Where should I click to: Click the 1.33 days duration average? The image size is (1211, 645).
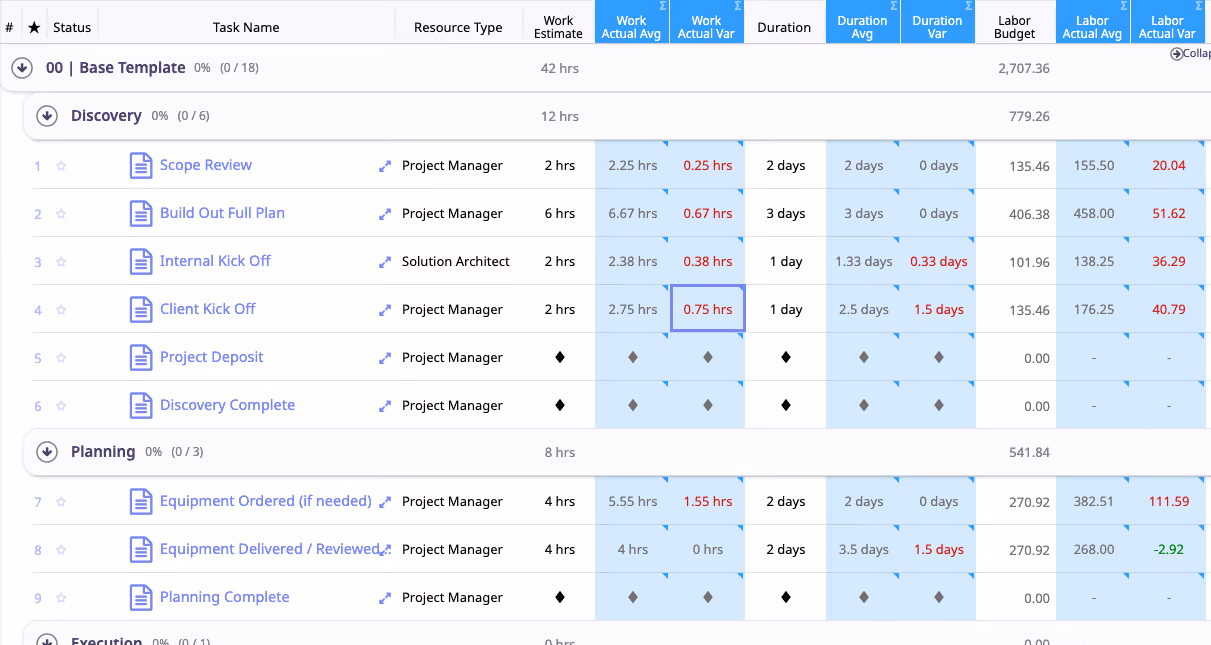click(864, 261)
